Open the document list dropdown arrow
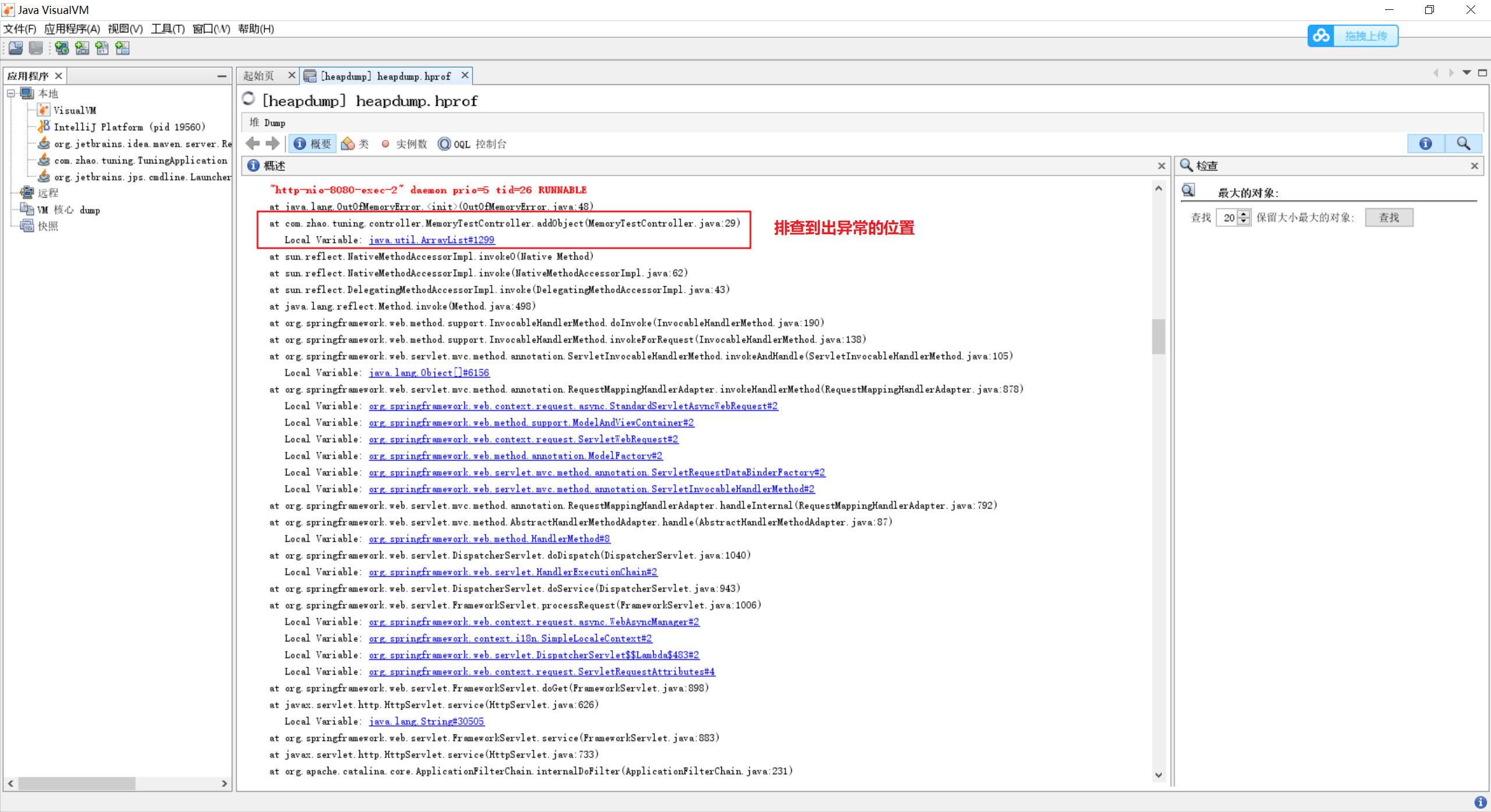The height and width of the screenshot is (812, 1491). pyautogui.click(x=1467, y=73)
